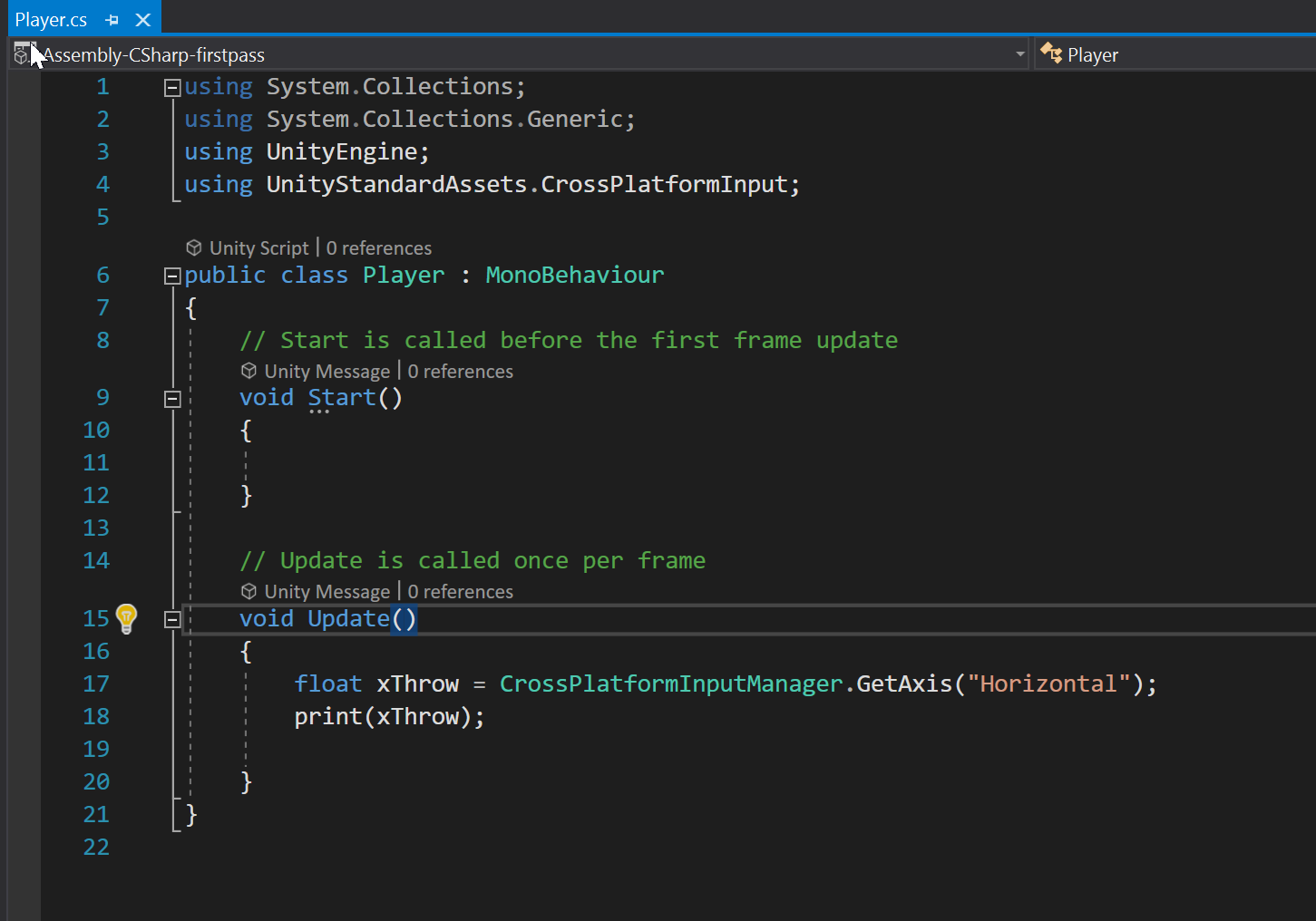Viewport: 1316px width, 921px height.
Task: Click the Unity Script CodeLens label
Action: [x=259, y=248]
